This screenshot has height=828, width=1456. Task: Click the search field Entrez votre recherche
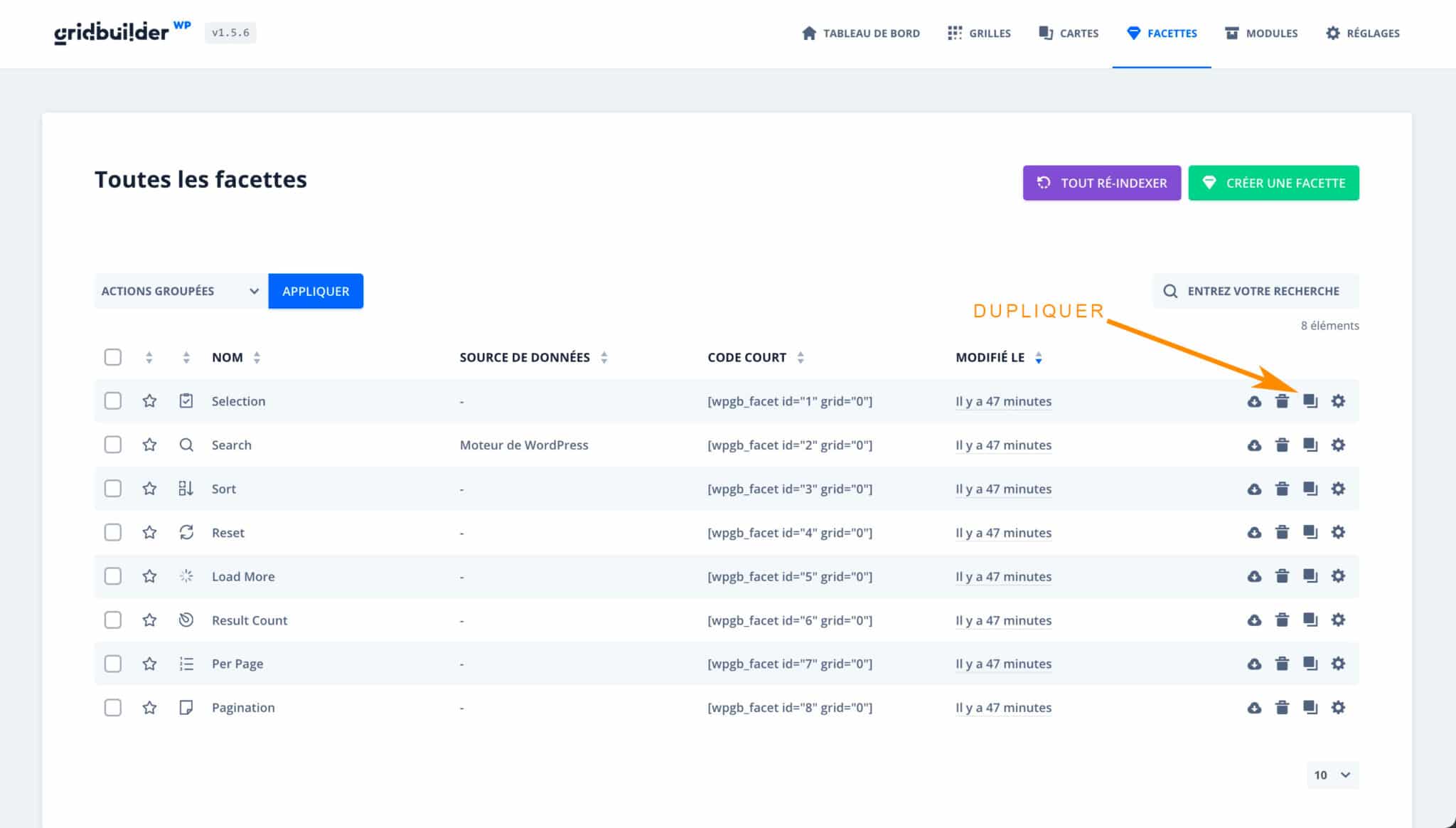pos(1256,290)
